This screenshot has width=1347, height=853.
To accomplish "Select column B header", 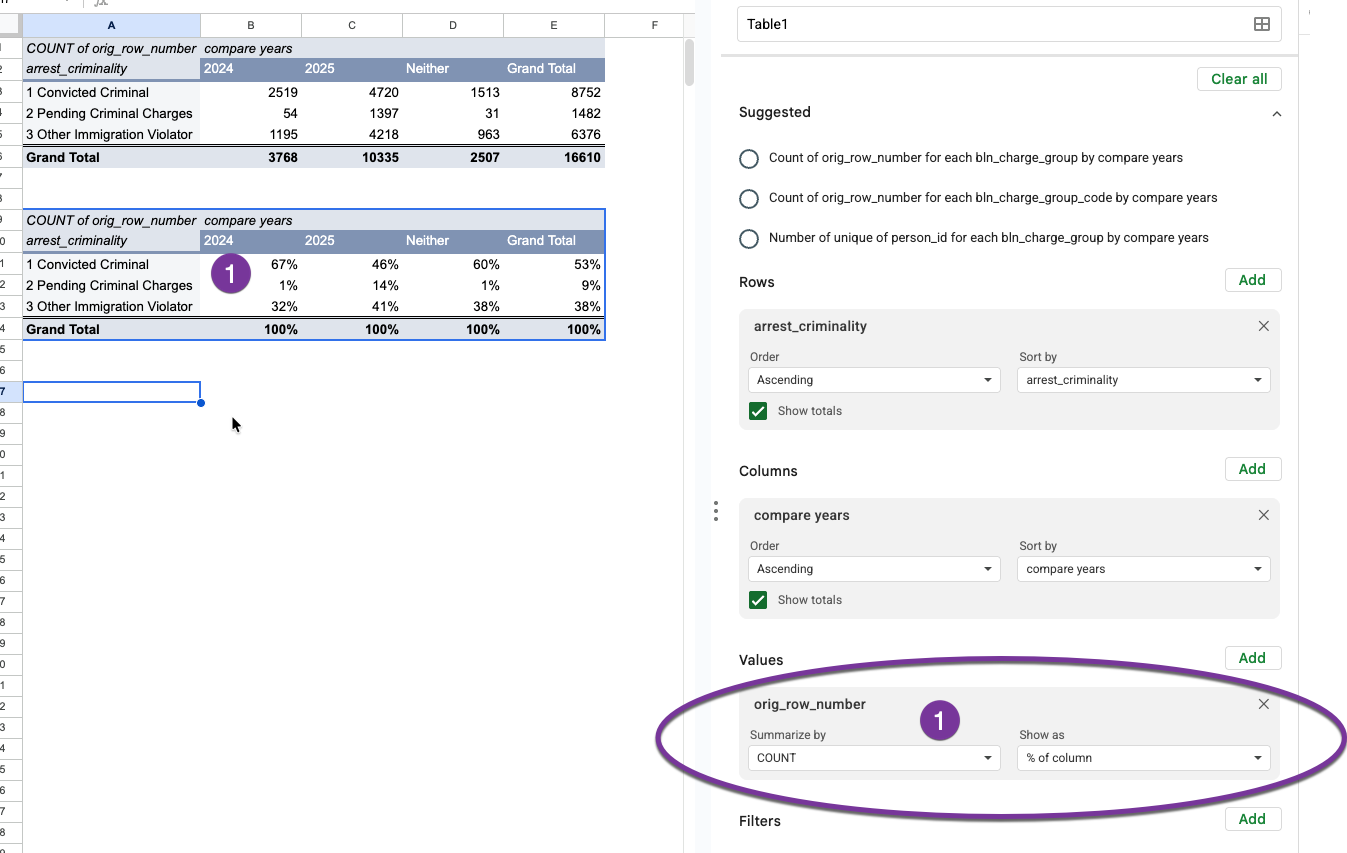I will point(250,25).
